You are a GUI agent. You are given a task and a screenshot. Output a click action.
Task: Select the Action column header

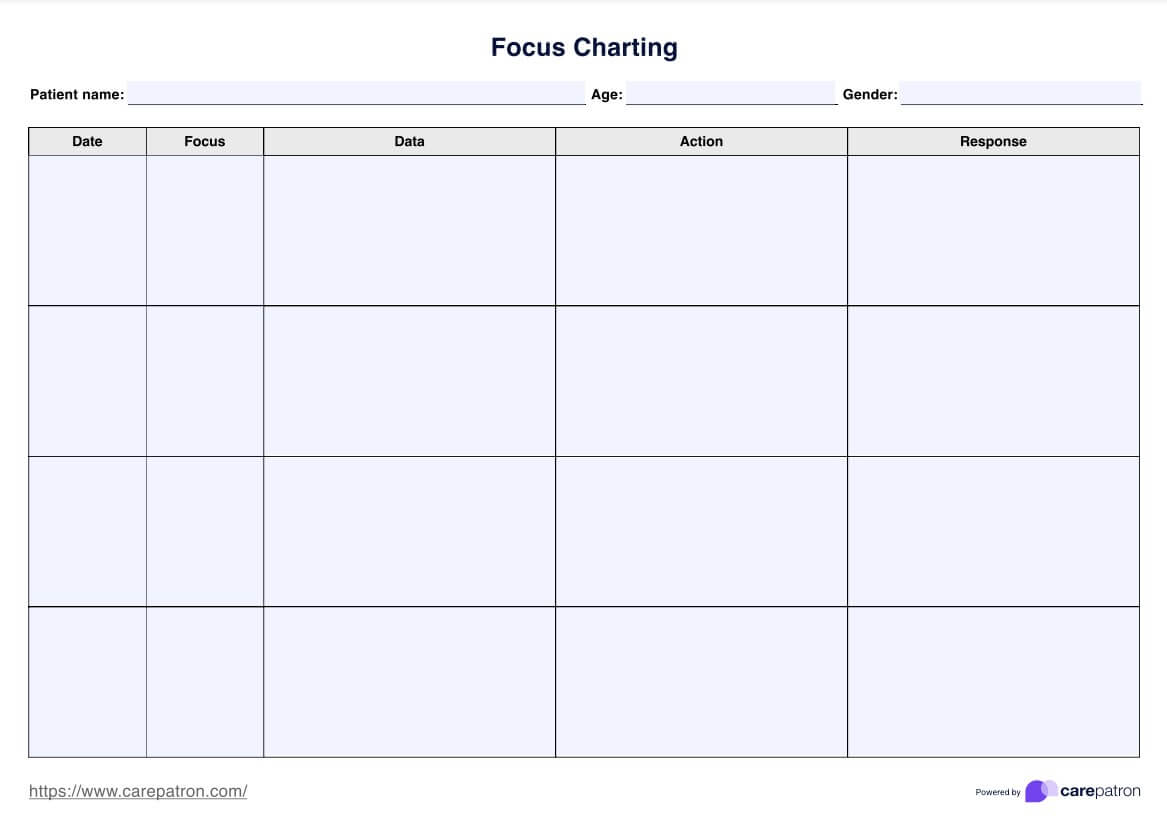[701, 142]
